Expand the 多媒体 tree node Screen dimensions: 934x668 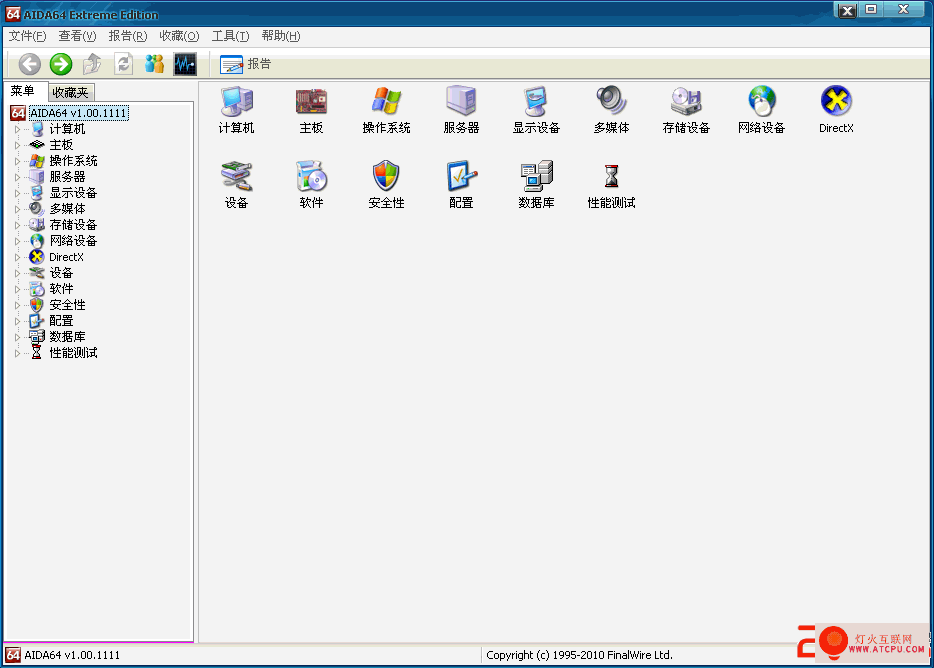point(17,209)
